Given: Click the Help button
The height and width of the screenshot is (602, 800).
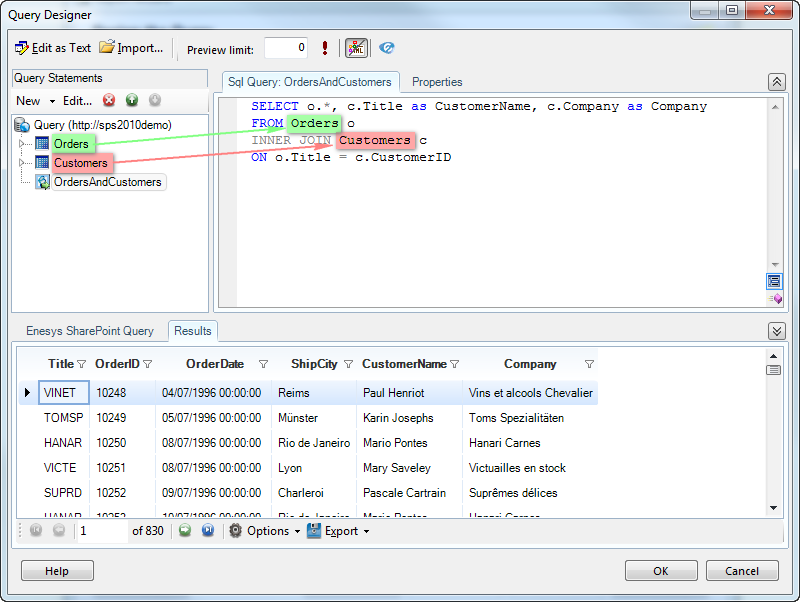Looking at the screenshot, I should [57, 571].
